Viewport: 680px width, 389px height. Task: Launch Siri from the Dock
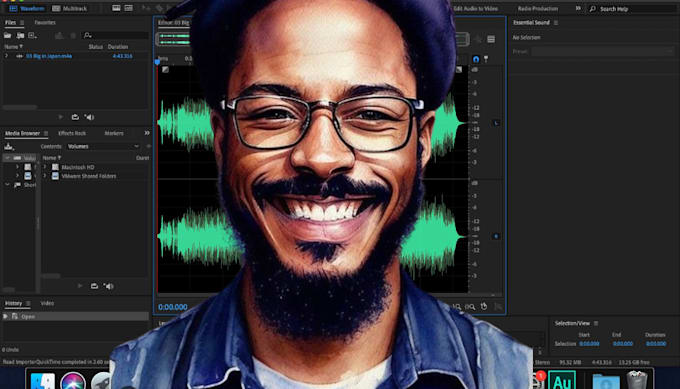click(x=73, y=381)
